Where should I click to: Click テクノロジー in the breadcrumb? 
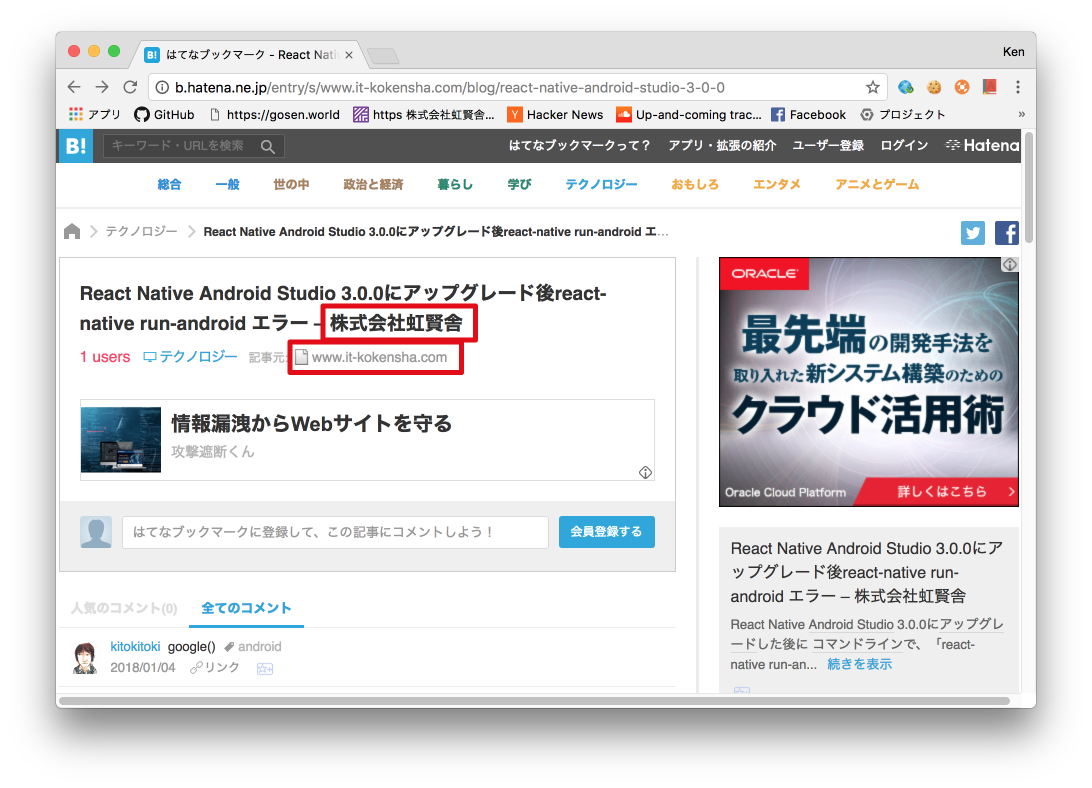tap(141, 231)
